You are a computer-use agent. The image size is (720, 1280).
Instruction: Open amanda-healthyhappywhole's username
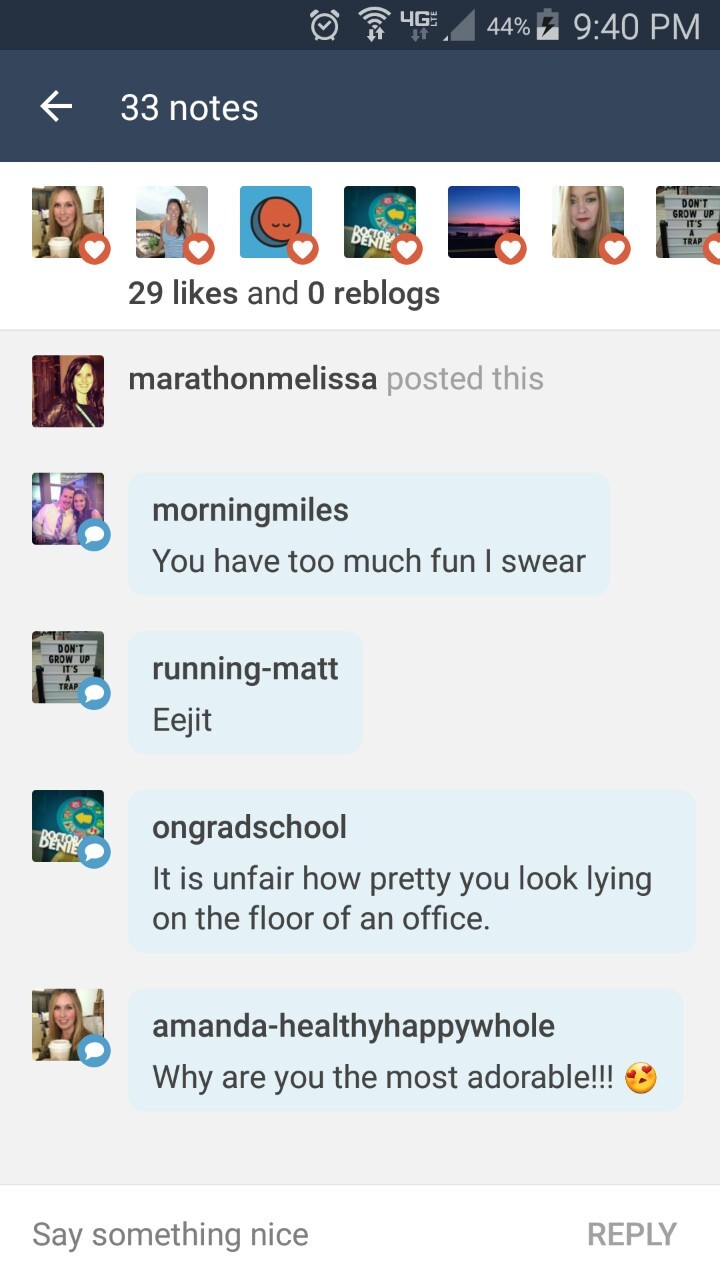click(x=353, y=1026)
